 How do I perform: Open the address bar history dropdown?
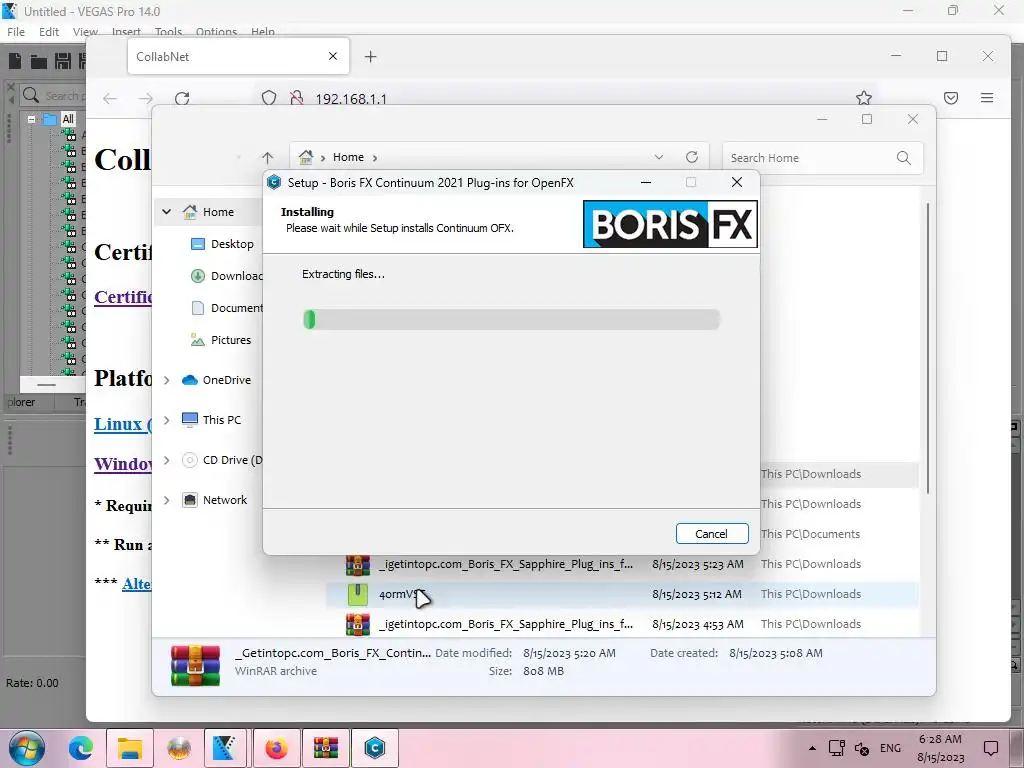point(659,157)
